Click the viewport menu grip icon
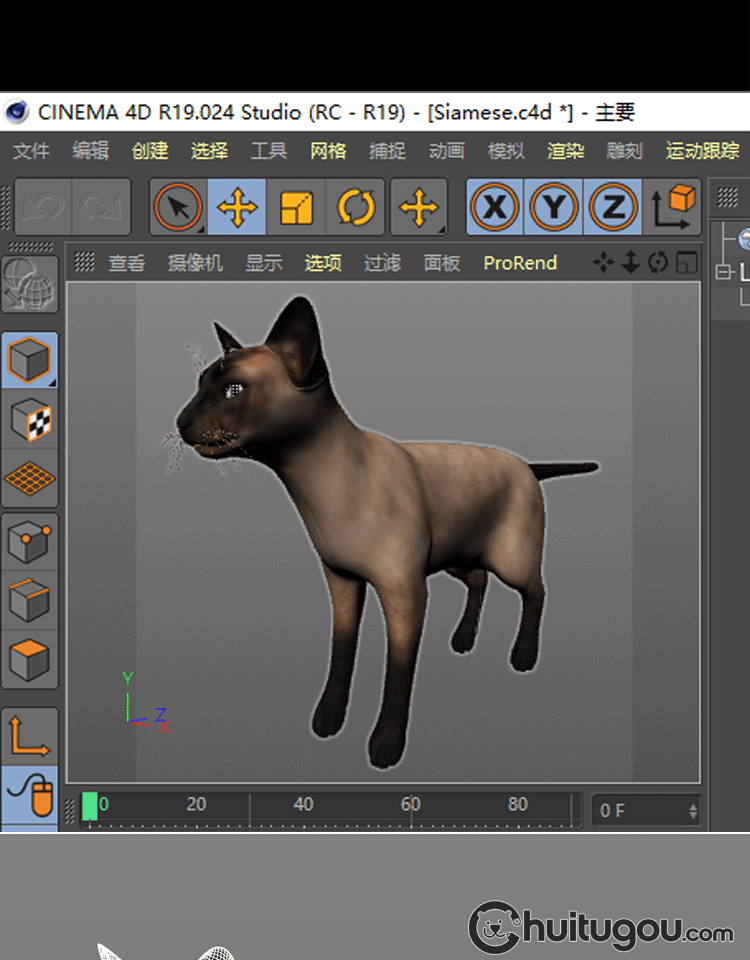This screenshot has height=960, width=750. pyautogui.click(x=84, y=262)
